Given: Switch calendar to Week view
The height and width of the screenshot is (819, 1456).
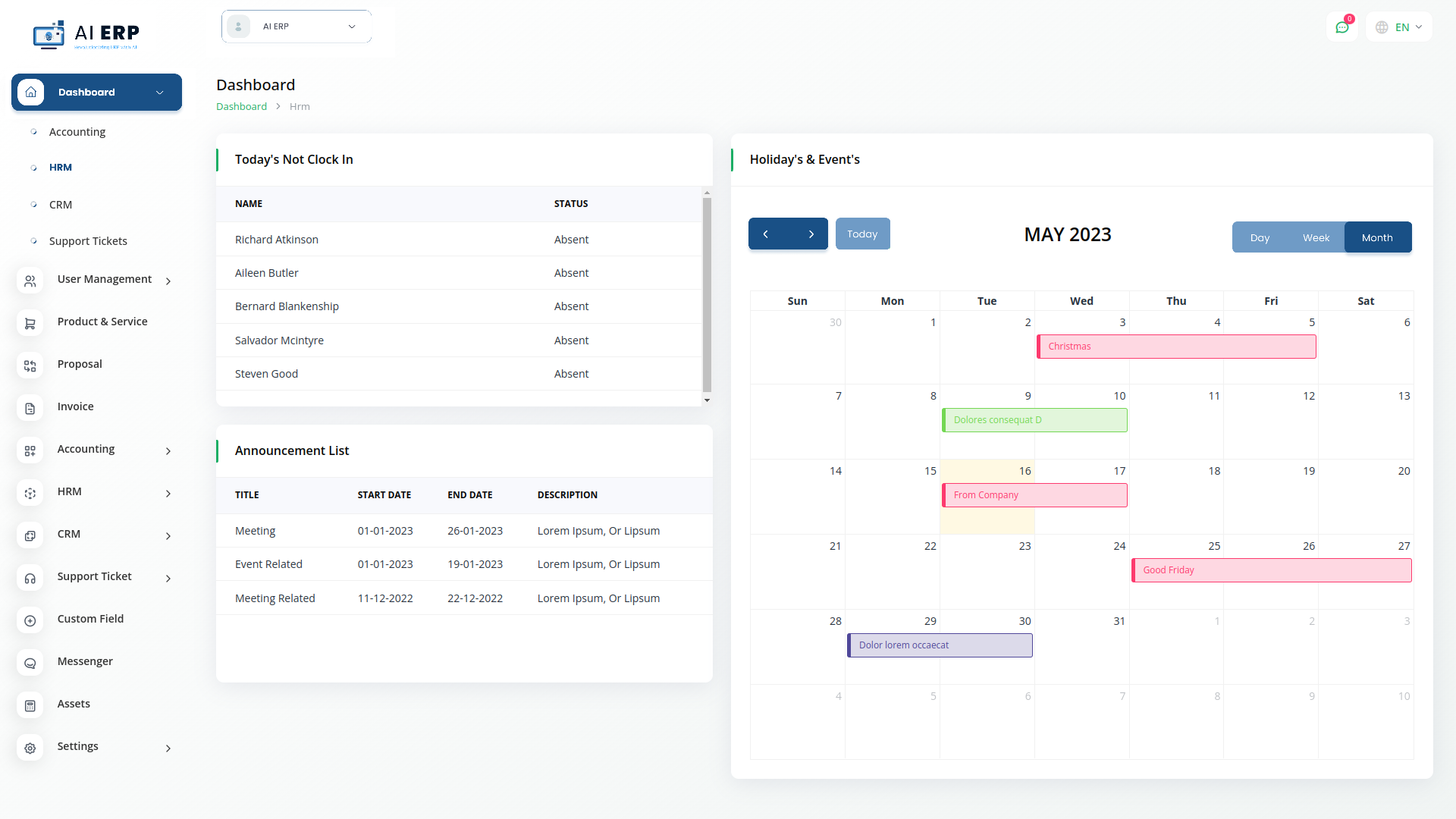Looking at the screenshot, I should 1316,237.
